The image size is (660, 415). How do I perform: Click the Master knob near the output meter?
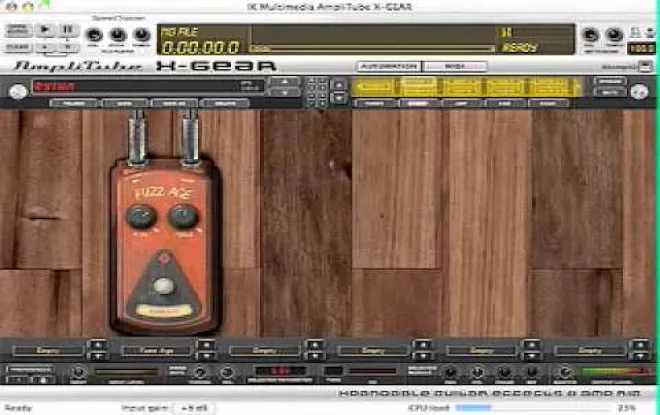pyautogui.click(x=564, y=372)
